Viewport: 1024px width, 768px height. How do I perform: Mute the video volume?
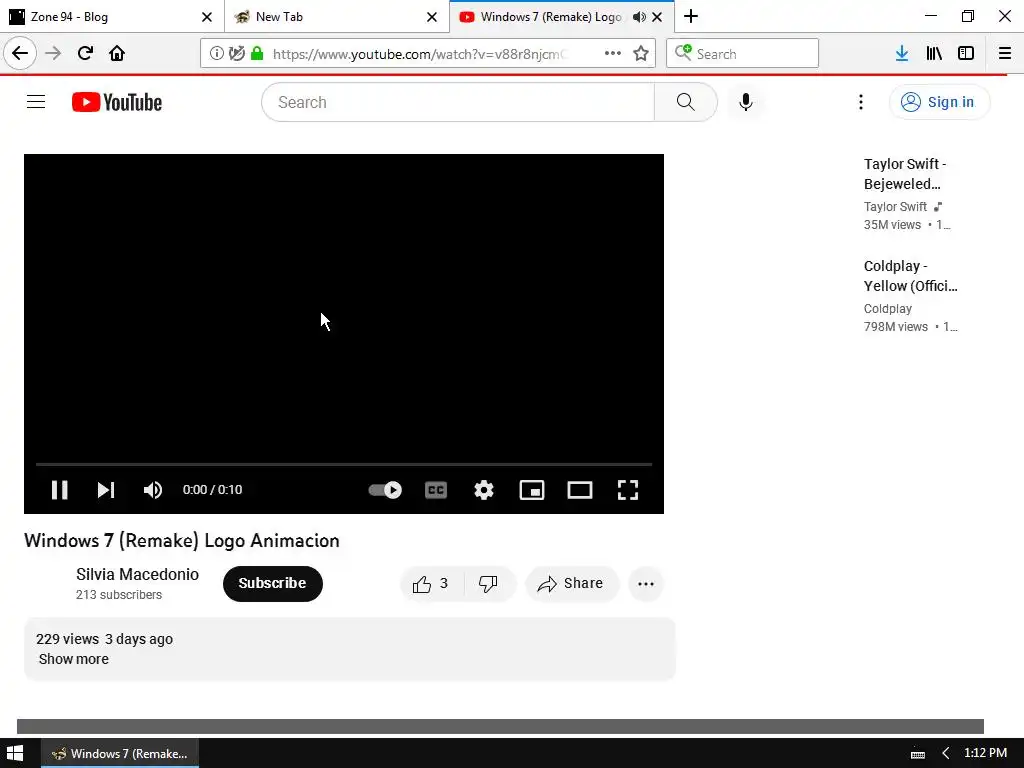153,490
